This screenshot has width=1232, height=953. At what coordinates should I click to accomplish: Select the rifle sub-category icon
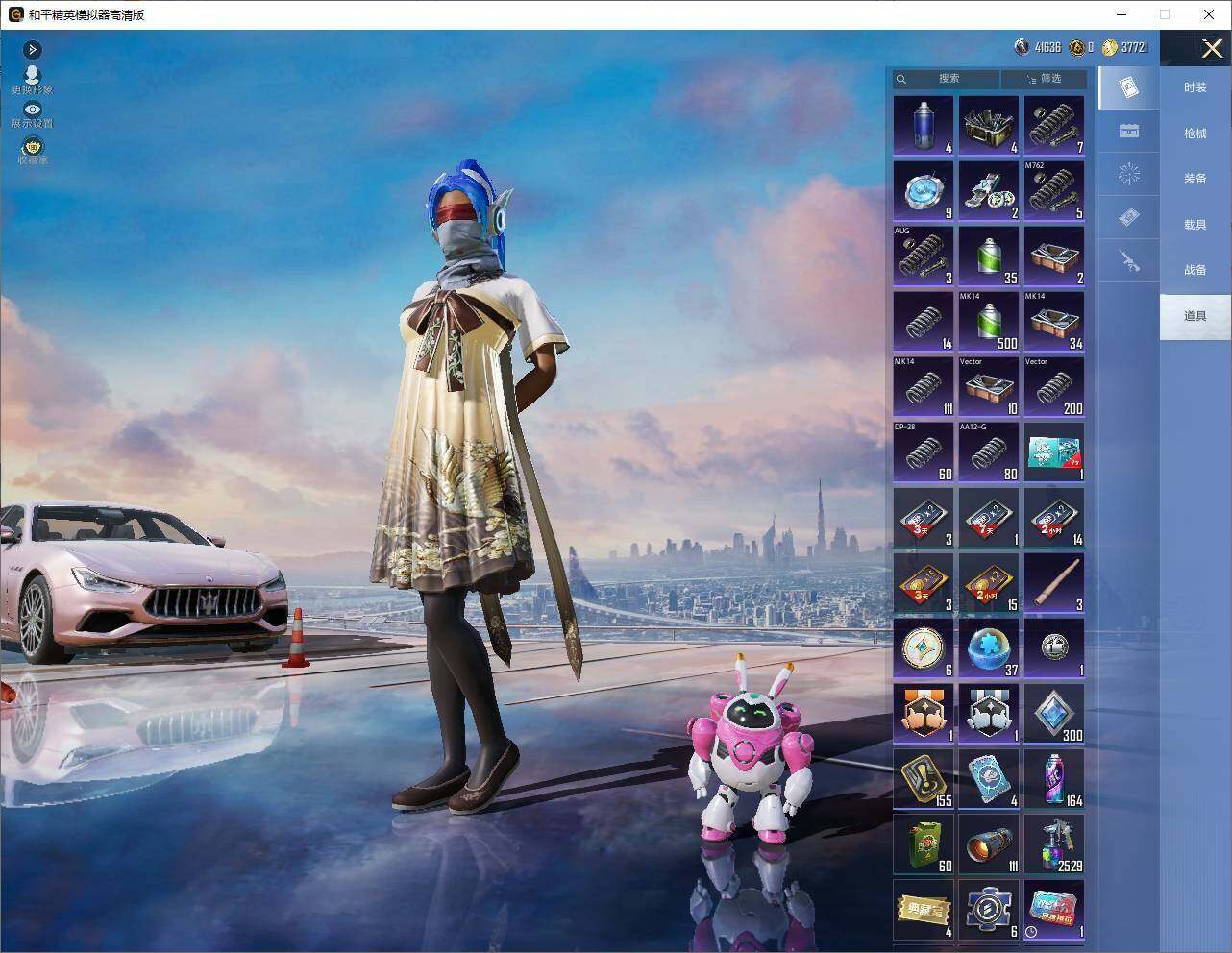point(1129,260)
